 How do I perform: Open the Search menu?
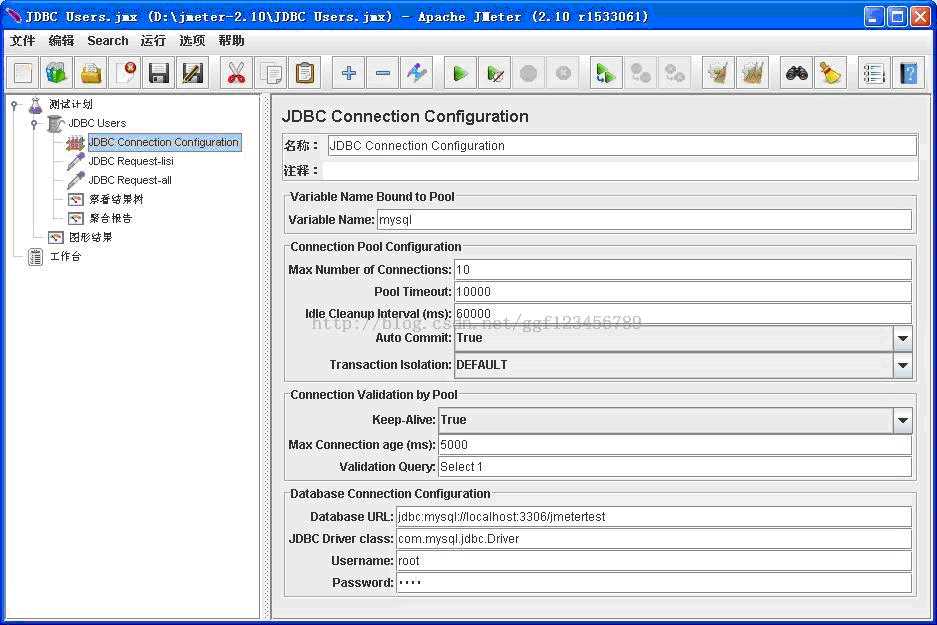pyautogui.click(x=108, y=41)
